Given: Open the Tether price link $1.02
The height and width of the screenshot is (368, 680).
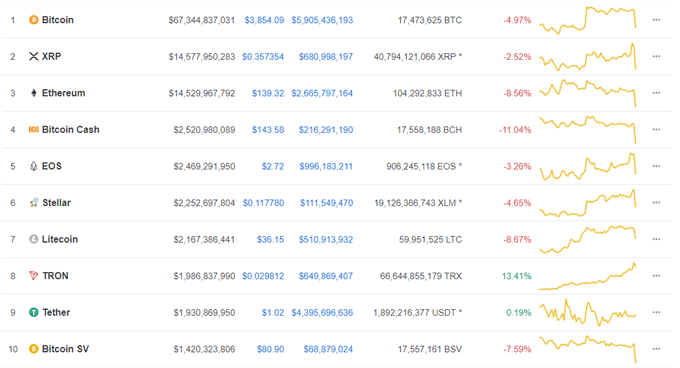Looking at the screenshot, I should point(273,313).
